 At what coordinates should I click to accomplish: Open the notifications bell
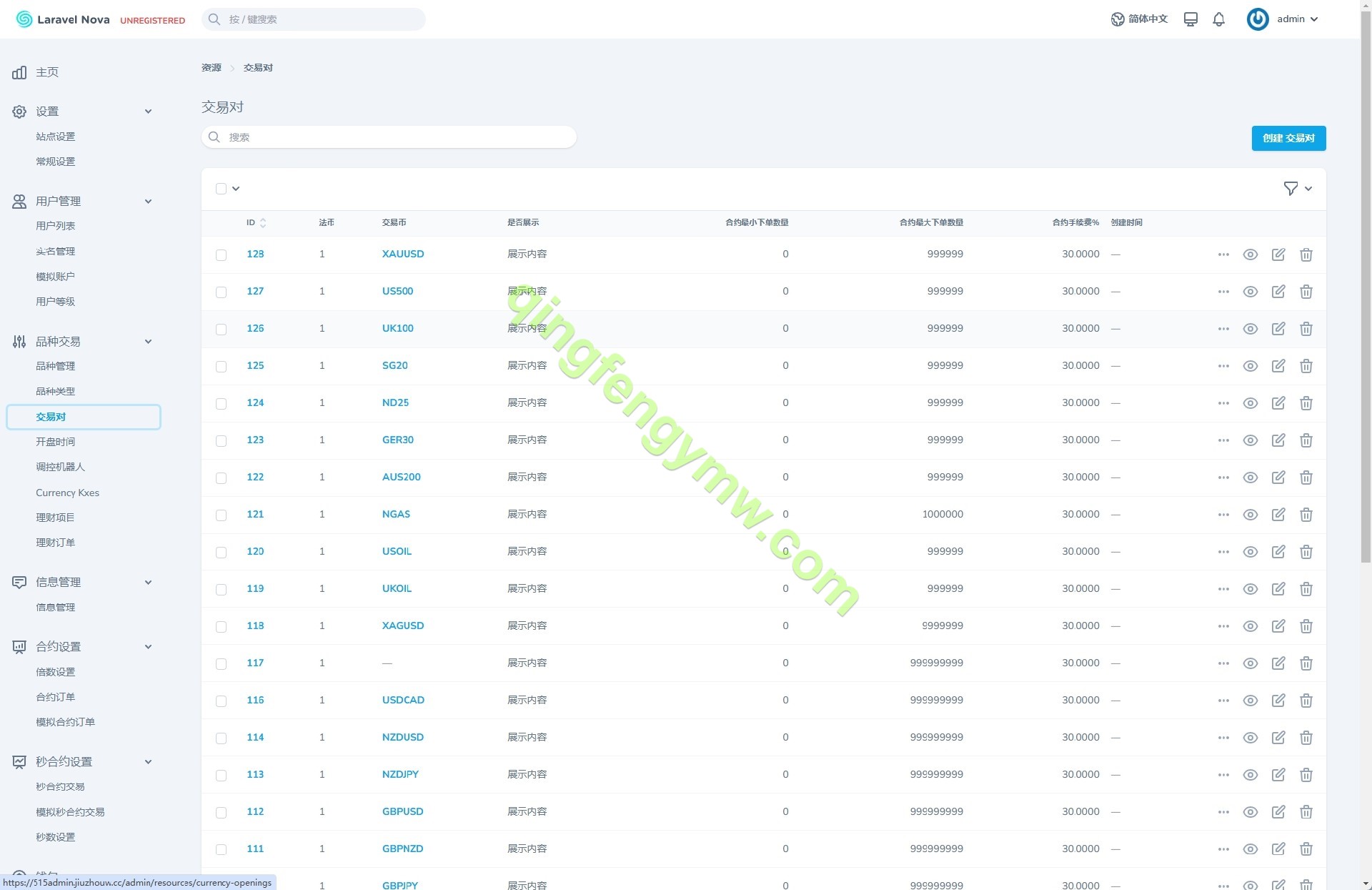(1219, 19)
